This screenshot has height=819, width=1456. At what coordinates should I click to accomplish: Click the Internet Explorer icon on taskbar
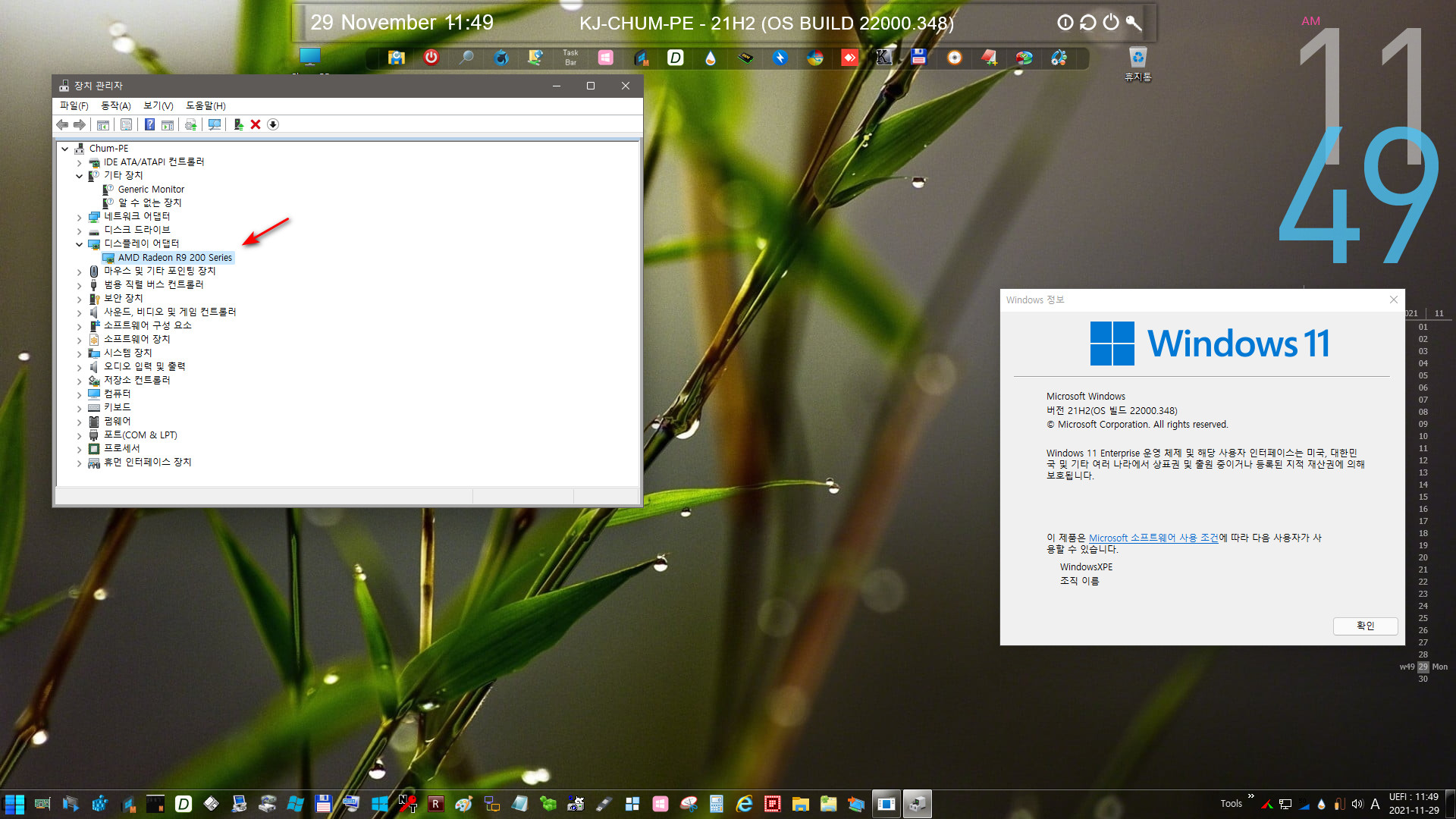point(744,804)
